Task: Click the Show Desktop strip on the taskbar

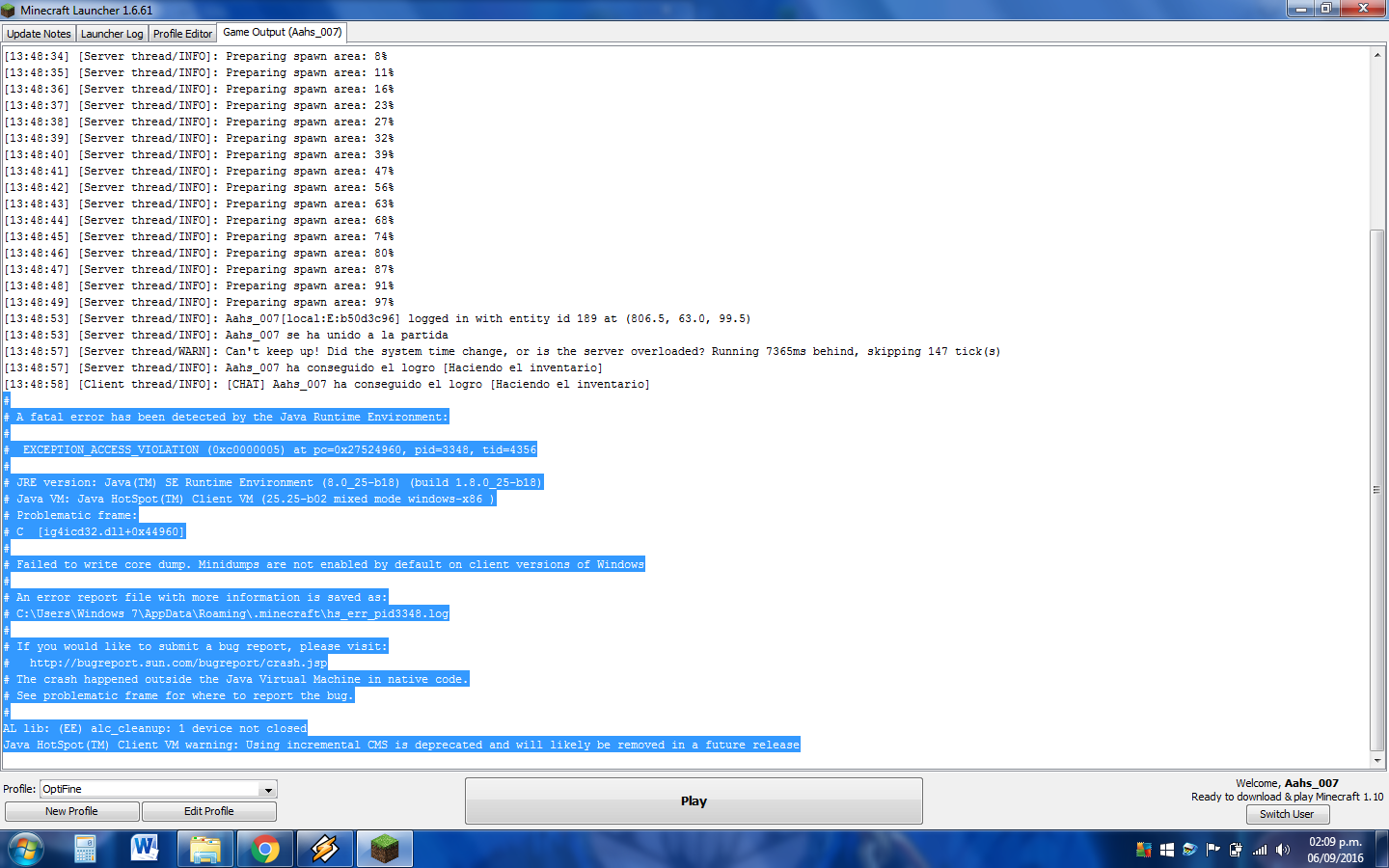Action: click(x=1382, y=850)
